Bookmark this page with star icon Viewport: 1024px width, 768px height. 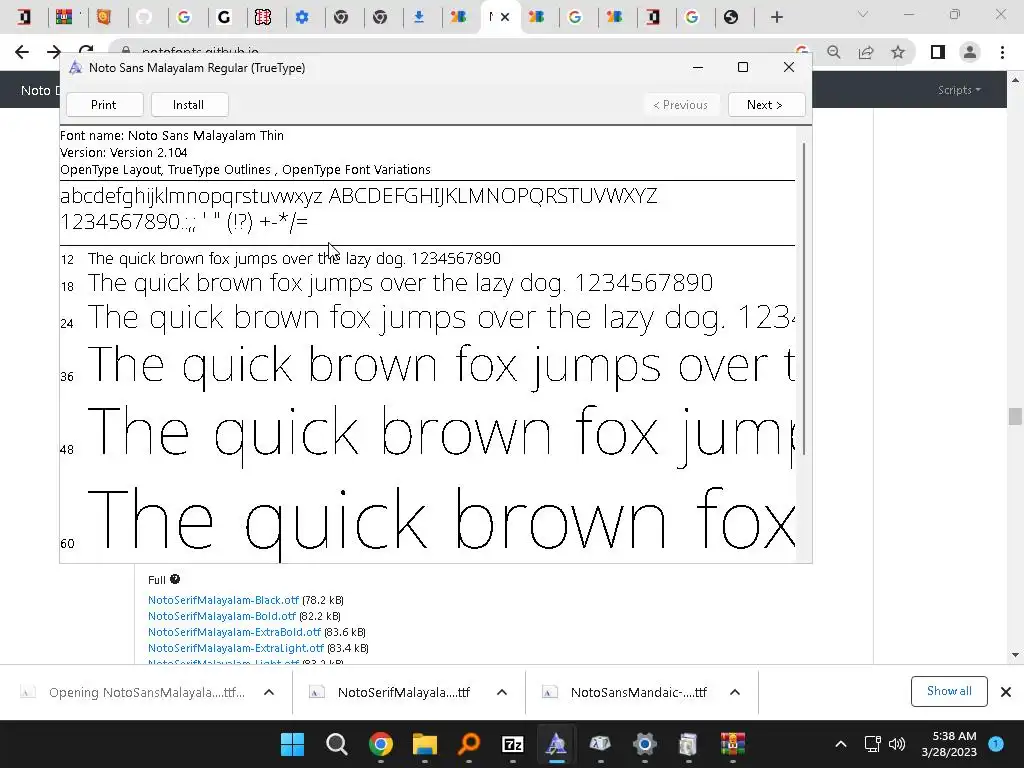pos(898,52)
